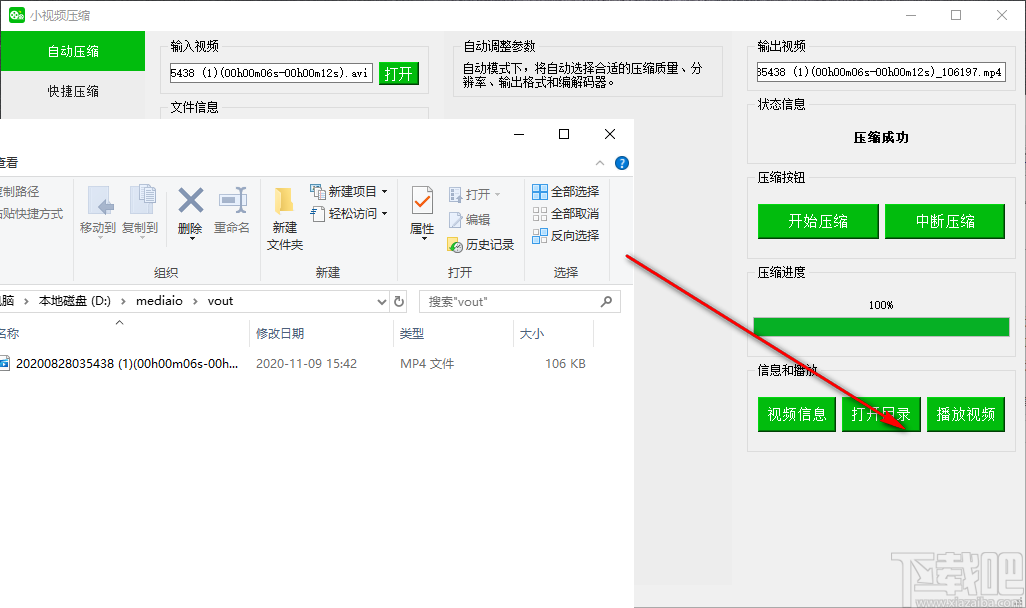
Task: Refresh the Explorer address bar
Action: (x=399, y=302)
